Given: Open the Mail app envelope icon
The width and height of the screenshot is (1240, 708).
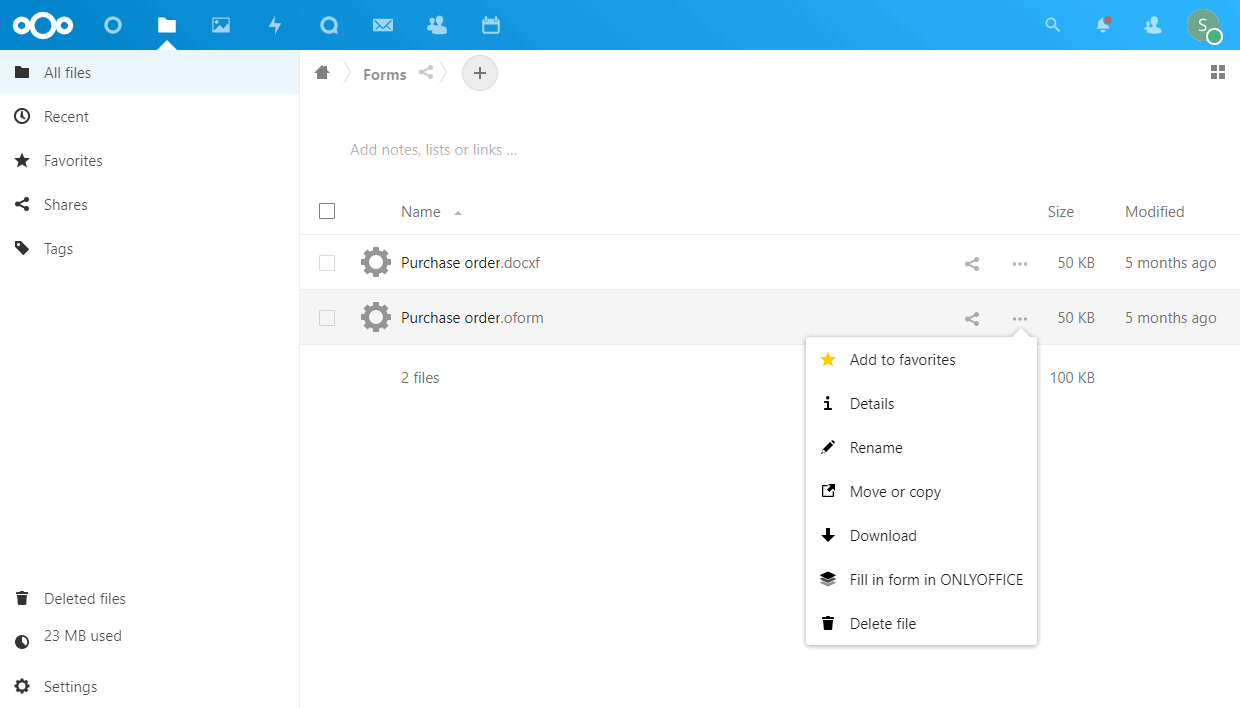Looking at the screenshot, I should [x=383, y=25].
